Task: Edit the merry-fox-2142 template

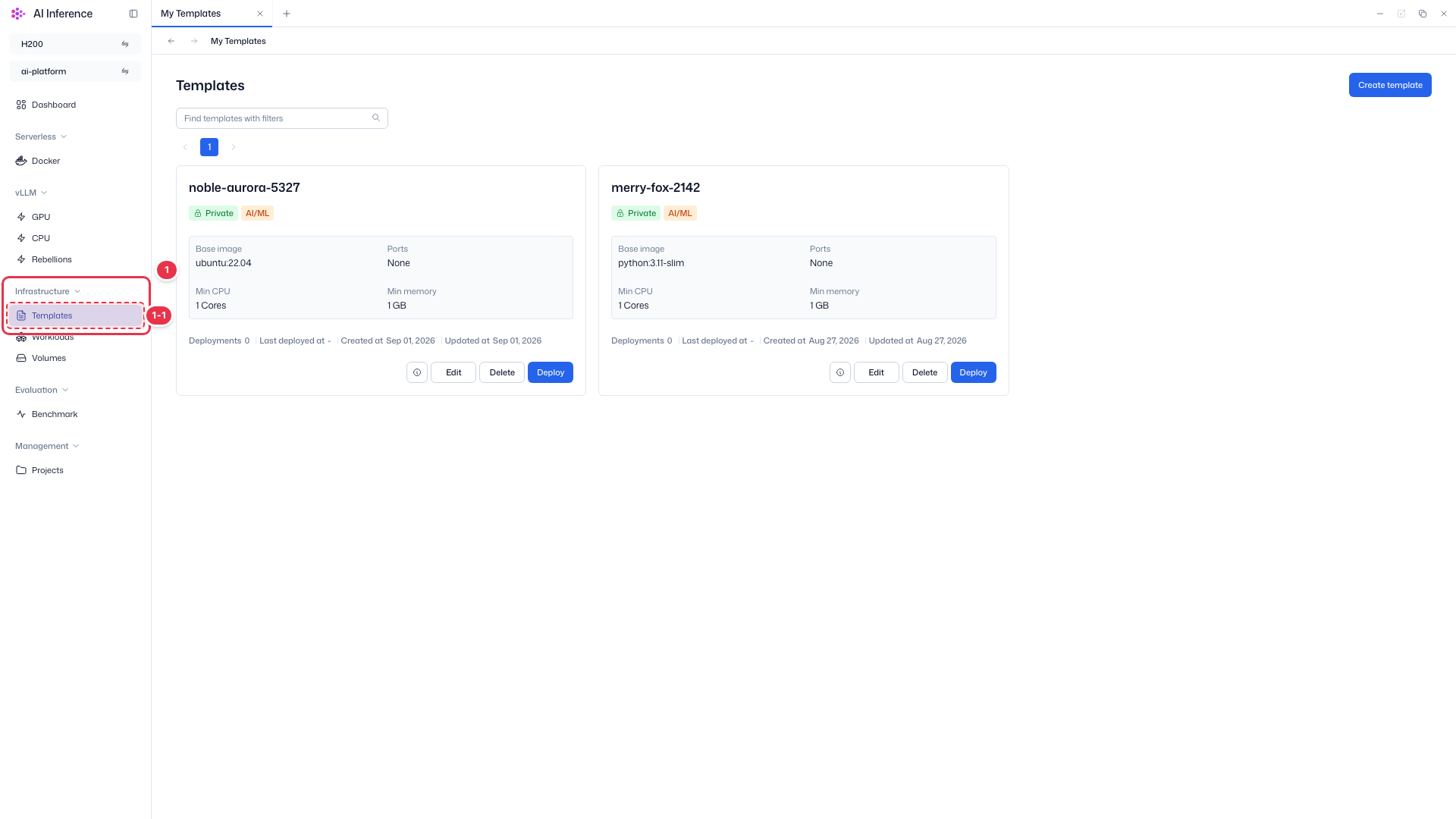Action: (x=877, y=372)
